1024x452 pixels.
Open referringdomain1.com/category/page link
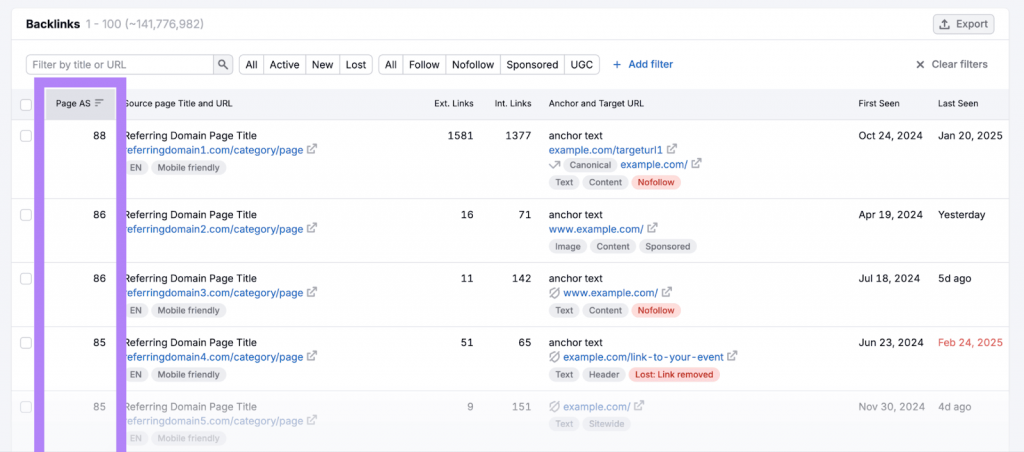[214, 150]
